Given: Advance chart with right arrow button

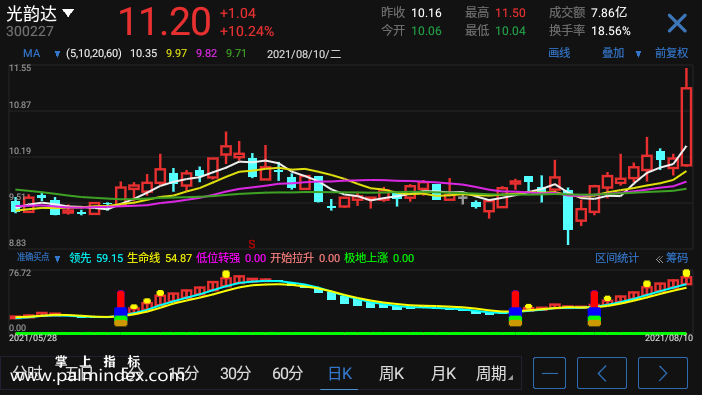Looking at the screenshot, I should [x=663, y=373].
